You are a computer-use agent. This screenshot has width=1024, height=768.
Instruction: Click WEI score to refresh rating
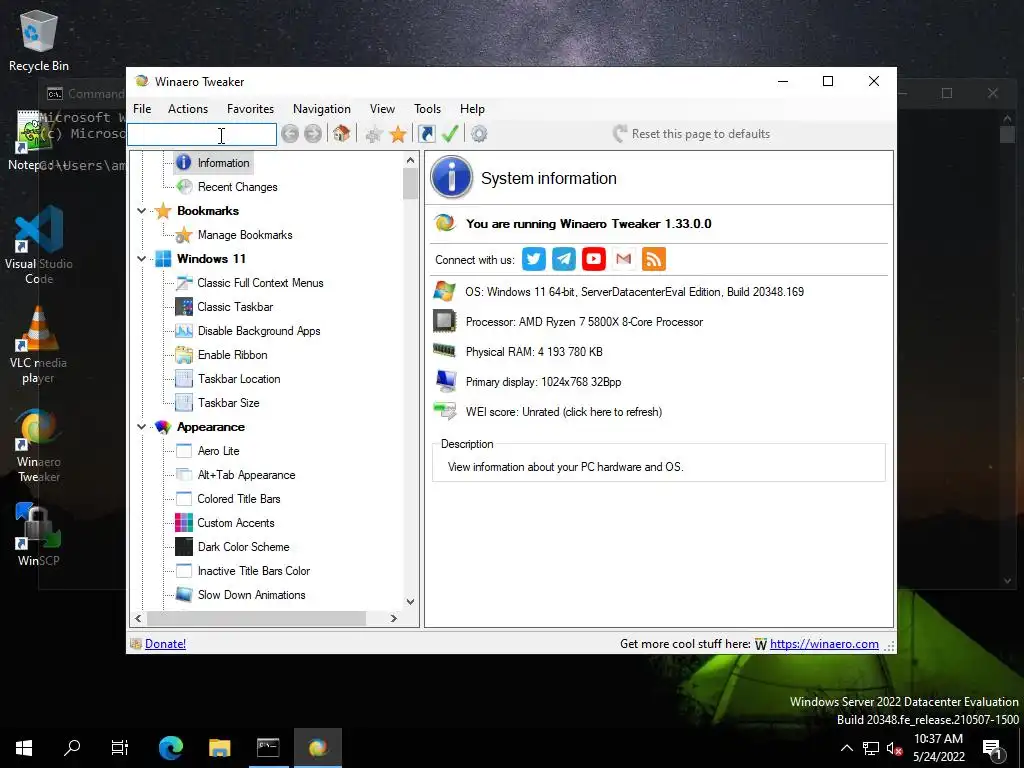(x=564, y=412)
